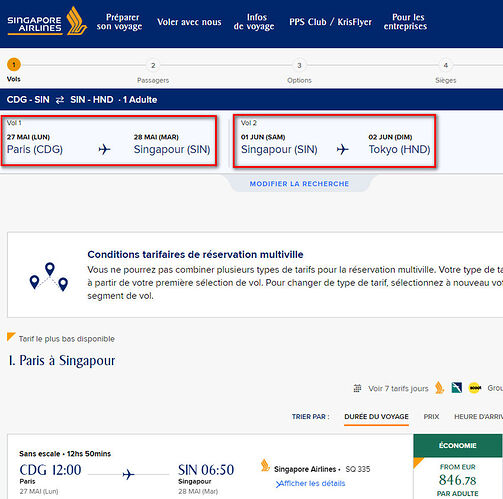Sort by Durée du voyage tab
Image resolution: width=503 pixels, height=499 pixels.
click(376, 417)
